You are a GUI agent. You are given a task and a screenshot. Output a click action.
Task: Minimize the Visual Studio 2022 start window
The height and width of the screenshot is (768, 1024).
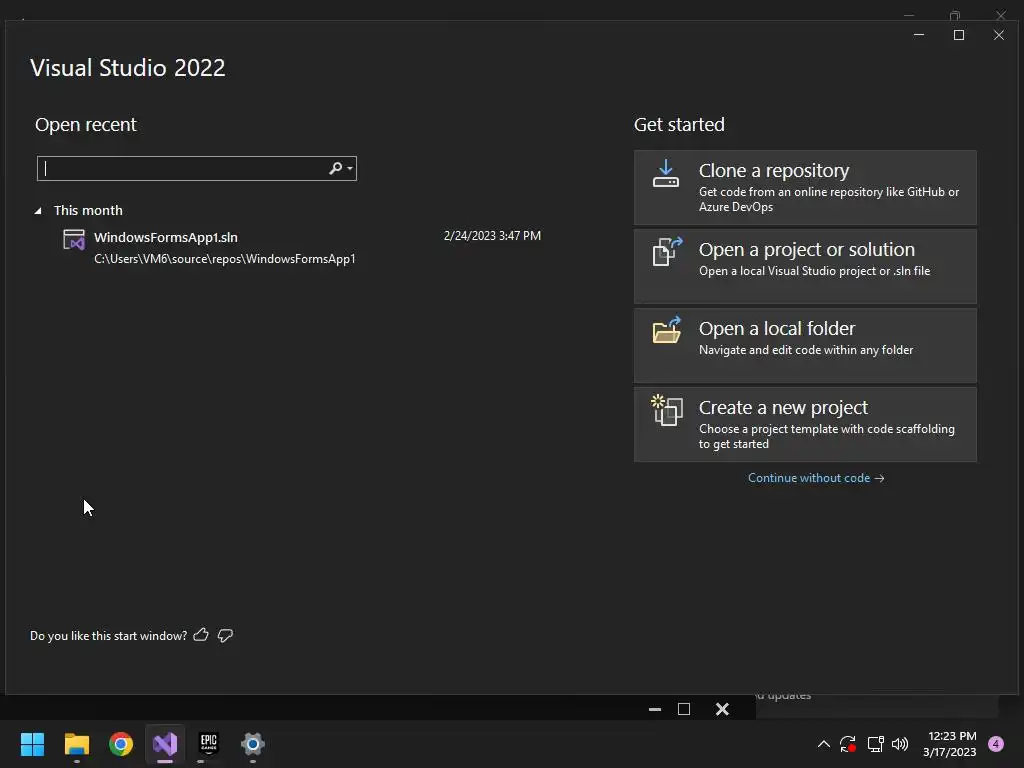(x=919, y=35)
